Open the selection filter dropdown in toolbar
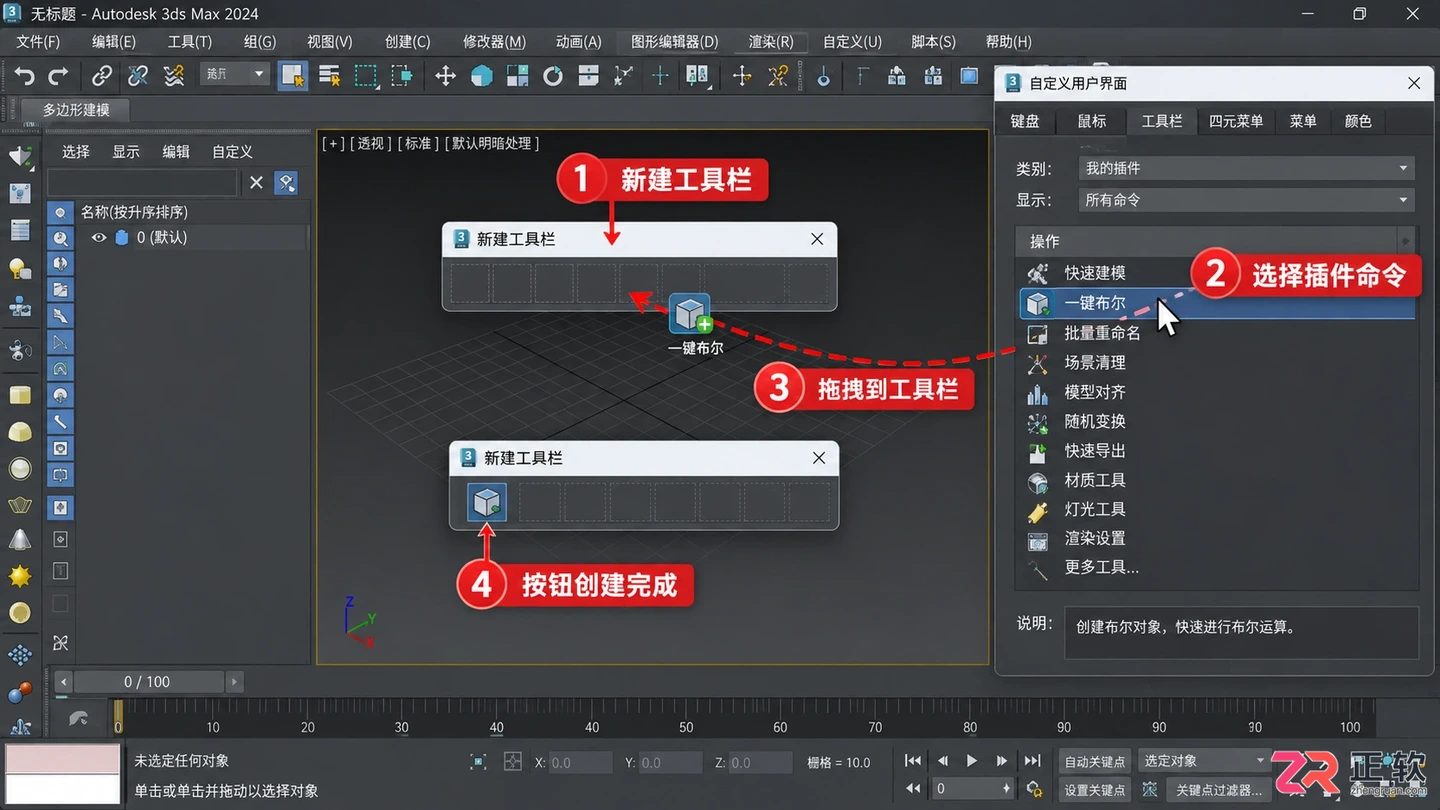Screen dimensions: 1440x810 pos(235,74)
